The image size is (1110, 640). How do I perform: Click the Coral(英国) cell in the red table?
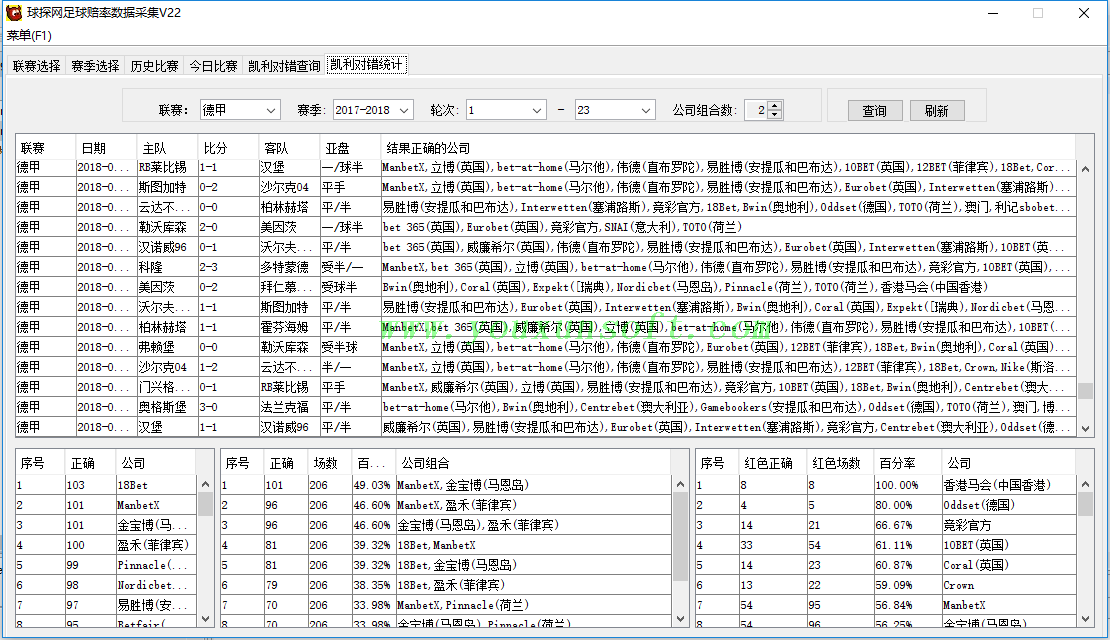click(x=1009, y=565)
